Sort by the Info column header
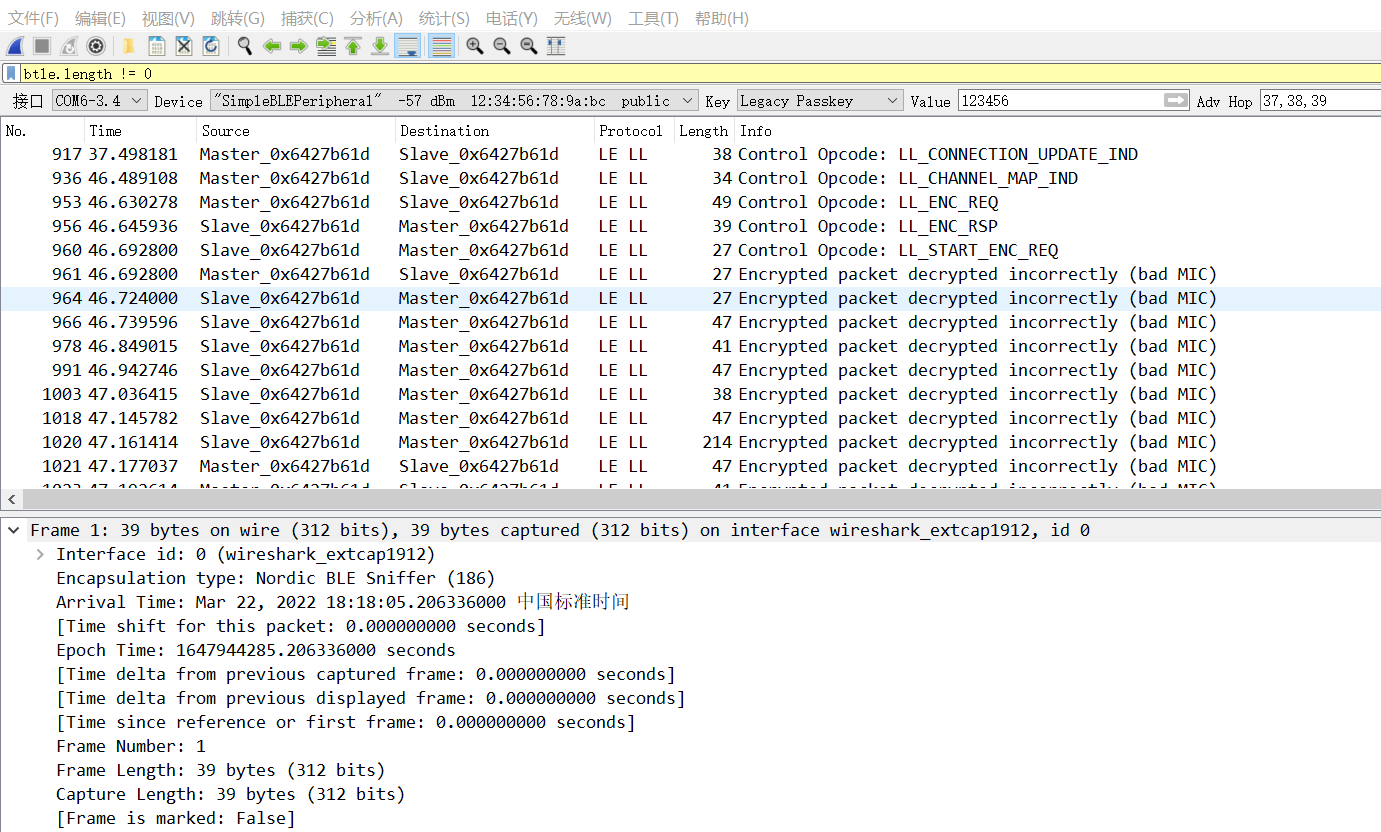 1058,131
